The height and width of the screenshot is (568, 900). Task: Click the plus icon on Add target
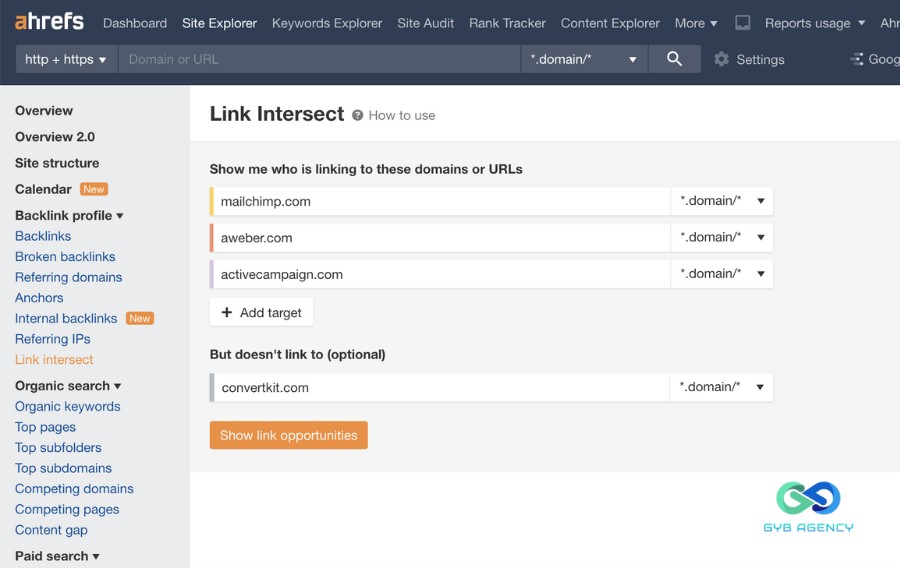(227, 312)
